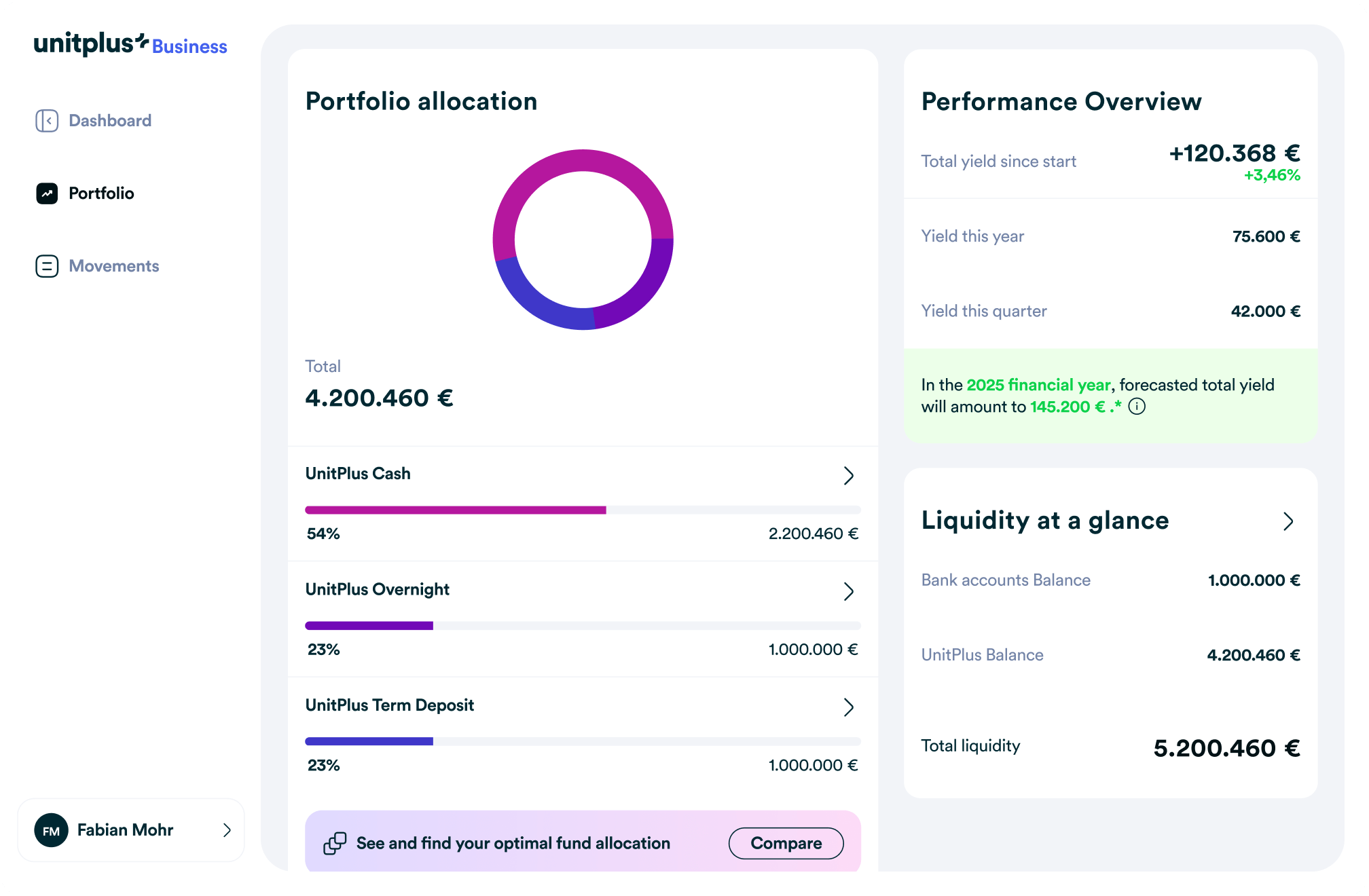Click the fund allocation compare icon
The height and width of the screenshot is (896, 1369).
[335, 843]
